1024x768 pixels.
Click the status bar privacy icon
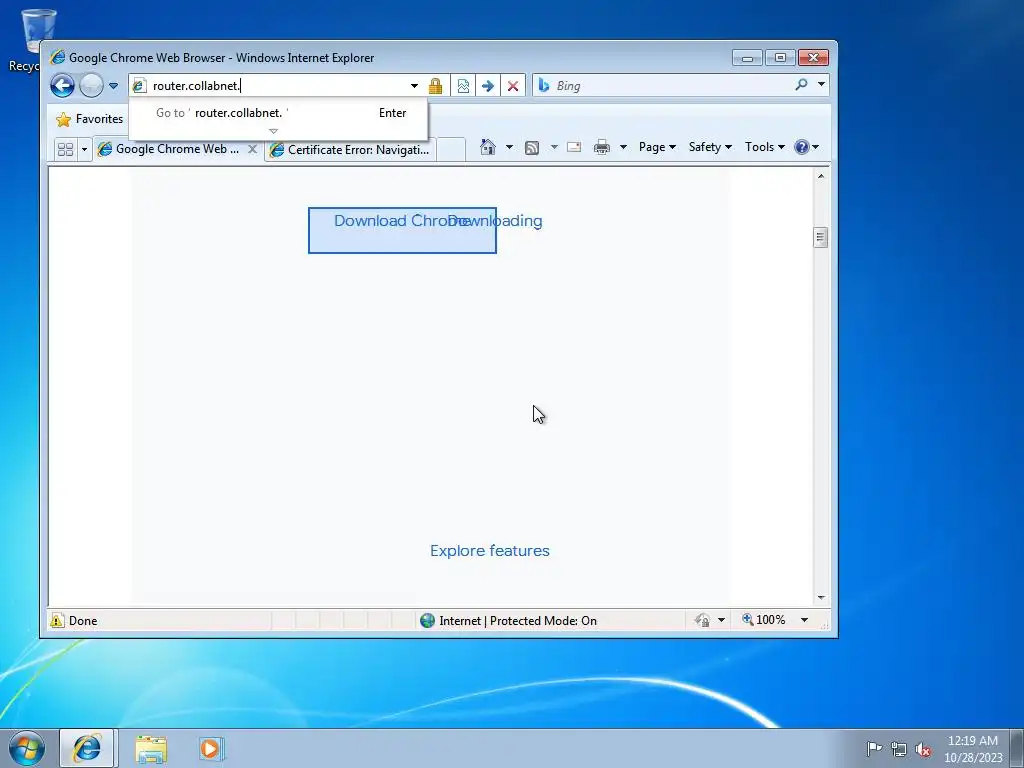pos(703,620)
